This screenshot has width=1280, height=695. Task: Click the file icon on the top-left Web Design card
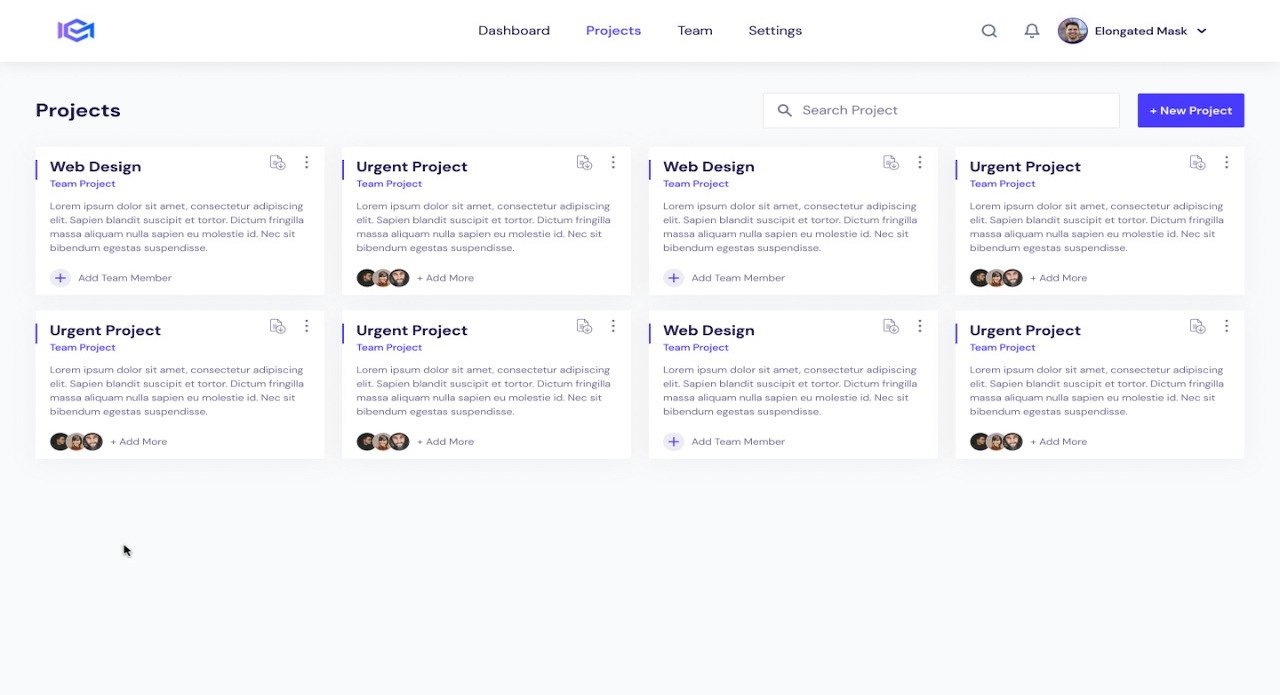tap(278, 162)
